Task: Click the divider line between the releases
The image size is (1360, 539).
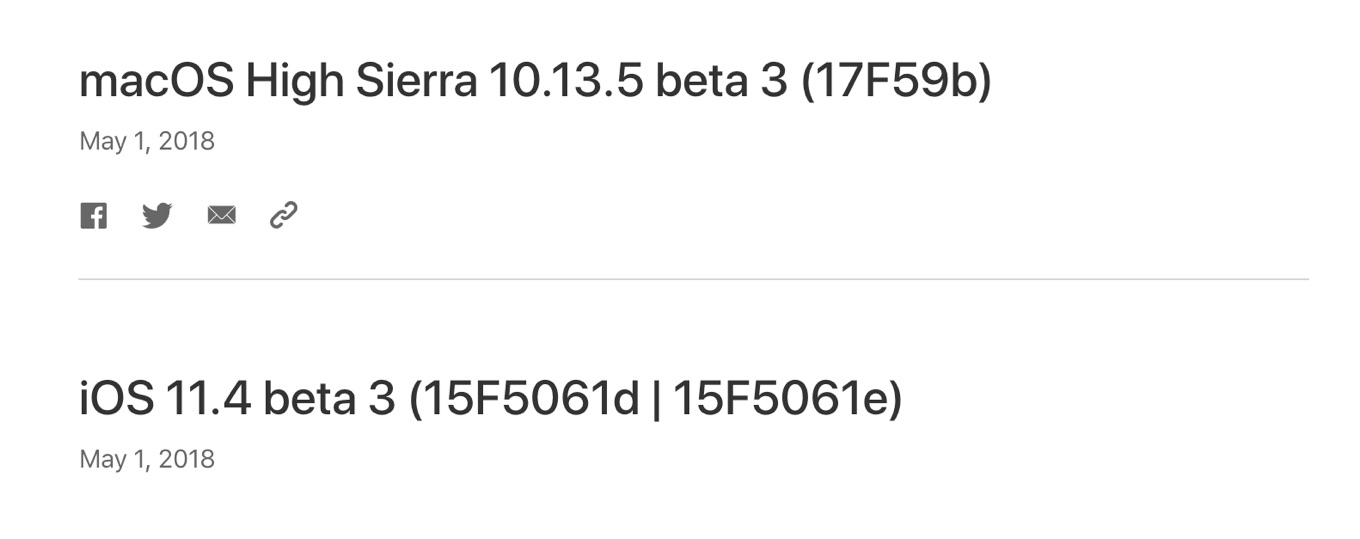Action: pos(693,279)
